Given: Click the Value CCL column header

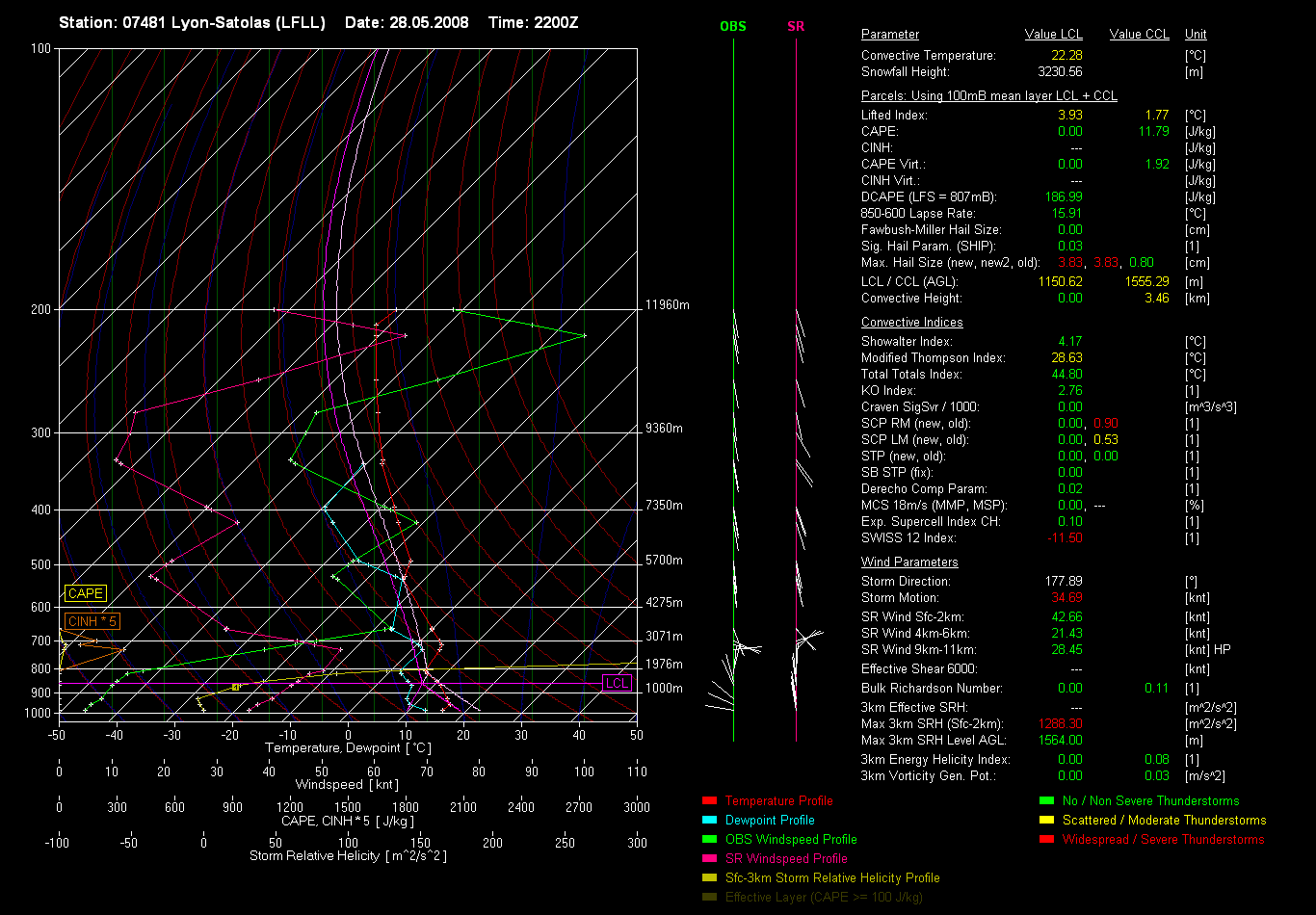Looking at the screenshot, I should pos(1139,35).
